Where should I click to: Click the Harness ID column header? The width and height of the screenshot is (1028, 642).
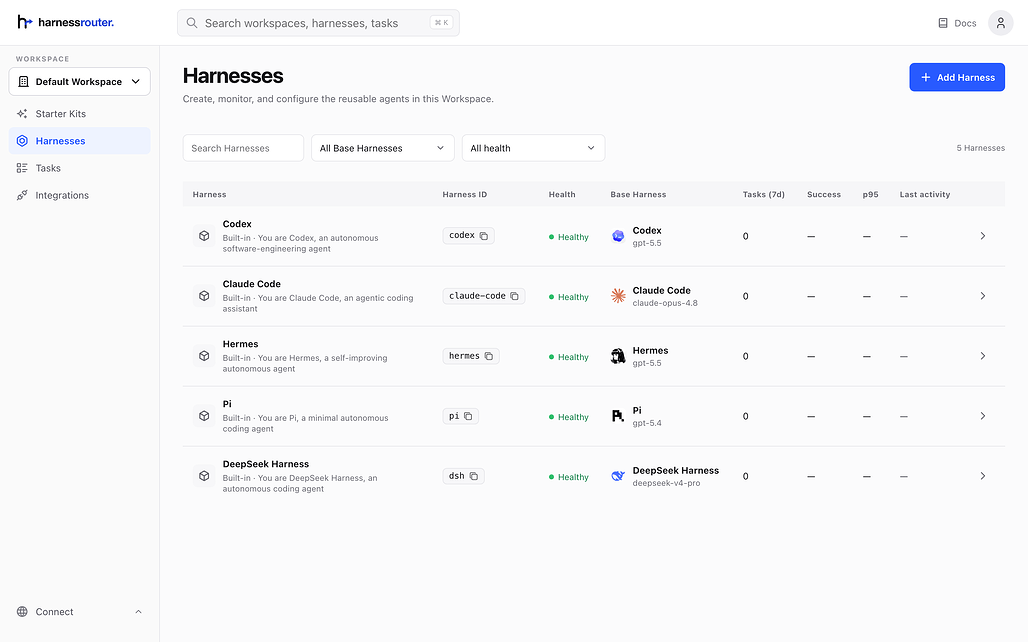[464, 195]
